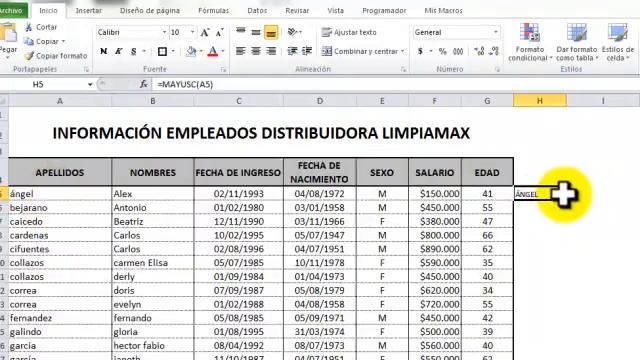This screenshot has width=640, height=360.
Task: Increase font size with the large A
Action: 205,32
